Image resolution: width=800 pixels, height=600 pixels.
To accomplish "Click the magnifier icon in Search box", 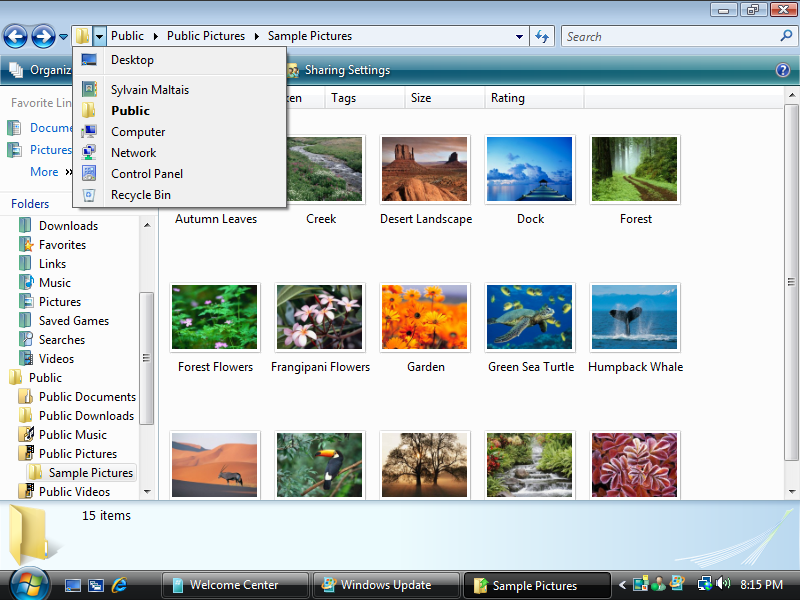I will pos(786,36).
